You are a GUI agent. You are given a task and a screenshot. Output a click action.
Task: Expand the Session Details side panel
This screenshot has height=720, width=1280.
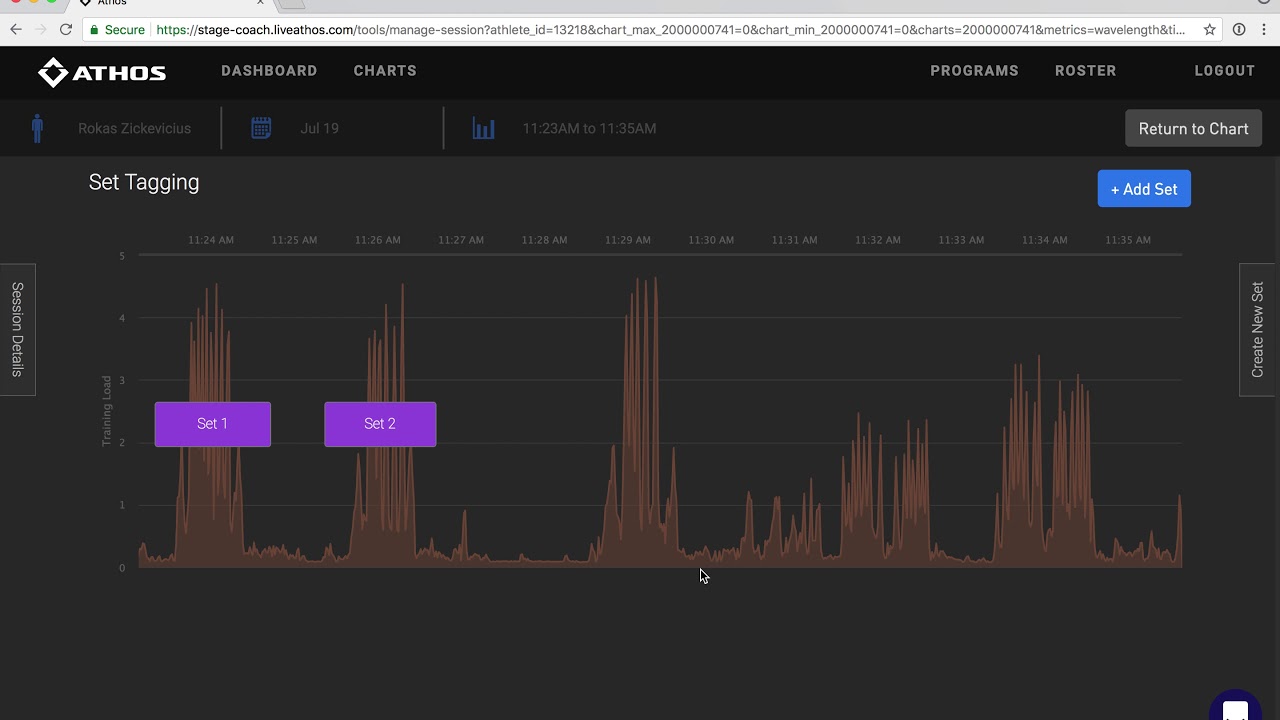(x=17, y=329)
